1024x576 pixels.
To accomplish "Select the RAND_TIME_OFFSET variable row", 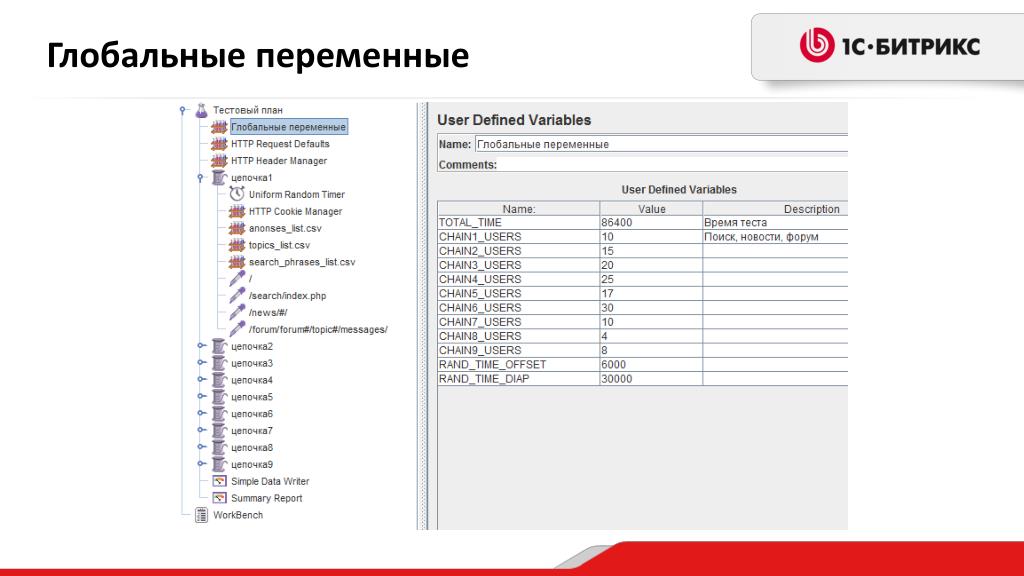I will coord(517,365).
